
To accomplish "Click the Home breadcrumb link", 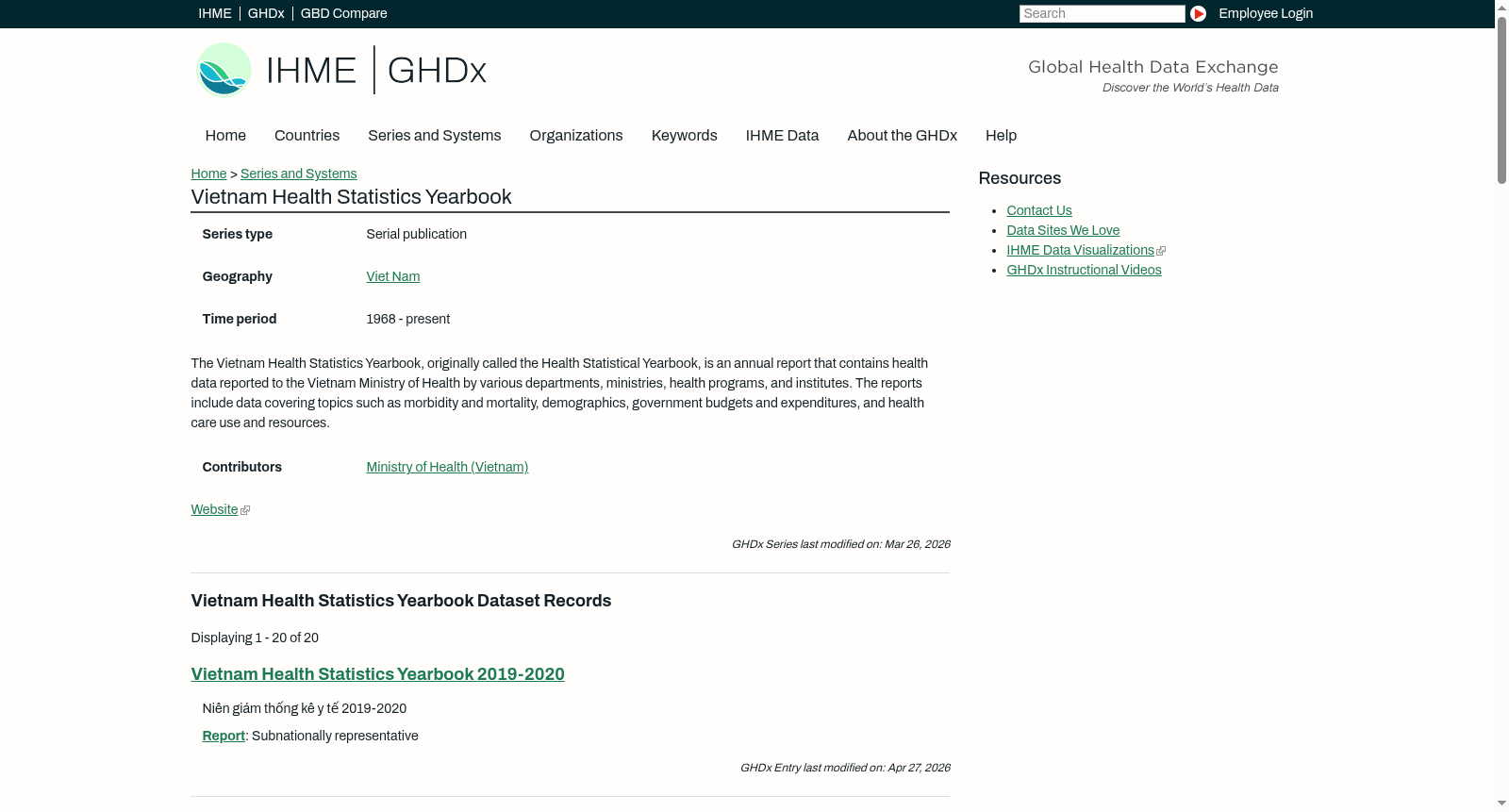I will (208, 174).
